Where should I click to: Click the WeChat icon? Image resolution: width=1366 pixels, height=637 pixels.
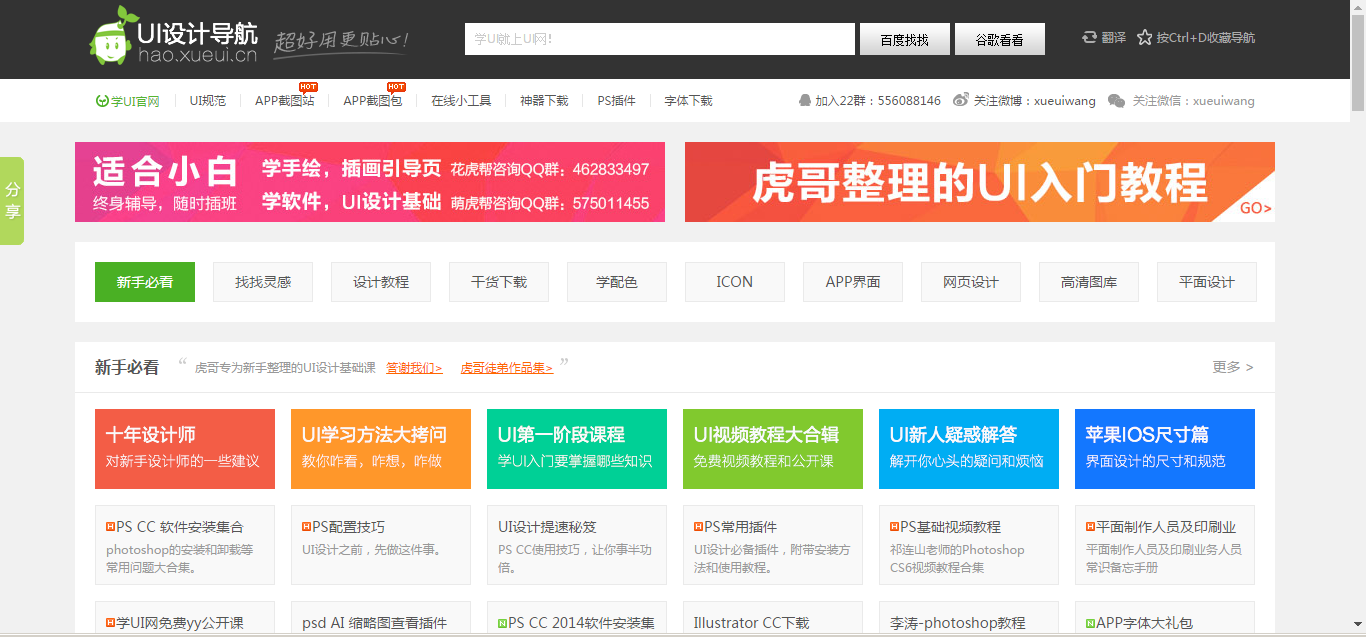click(x=1116, y=101)
